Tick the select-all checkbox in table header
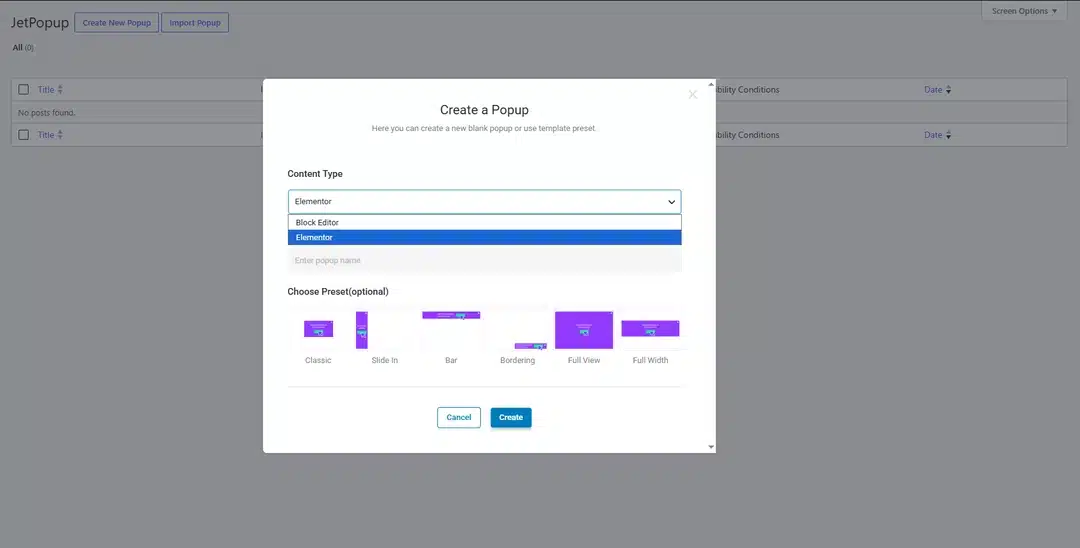This screenshot has width=1080, height=548. point(23,89)
